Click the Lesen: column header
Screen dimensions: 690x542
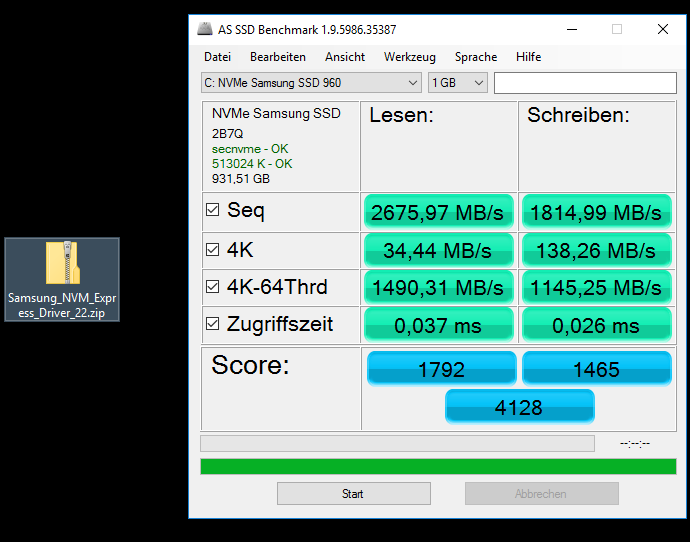[401, 115]
